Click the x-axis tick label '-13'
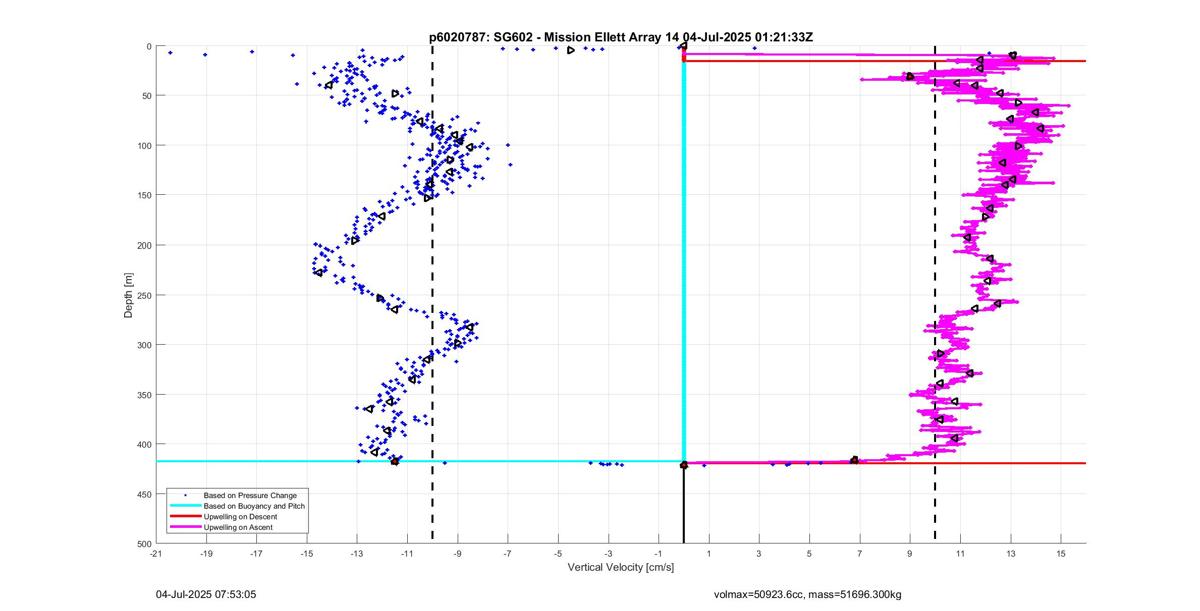Screen dimensions: 1200x611 (357, 553)
